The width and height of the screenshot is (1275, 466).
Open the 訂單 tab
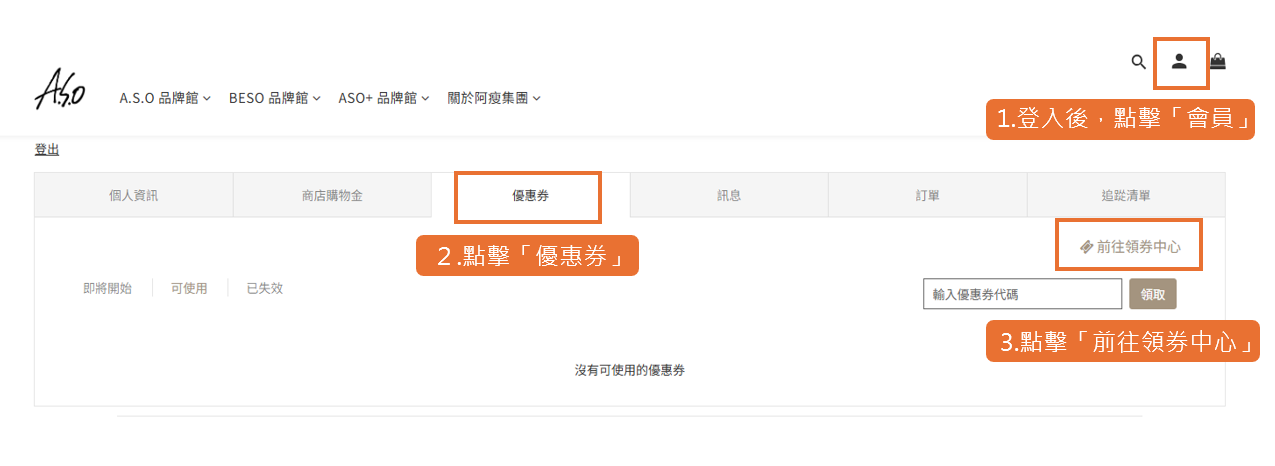tap(927, 195)
